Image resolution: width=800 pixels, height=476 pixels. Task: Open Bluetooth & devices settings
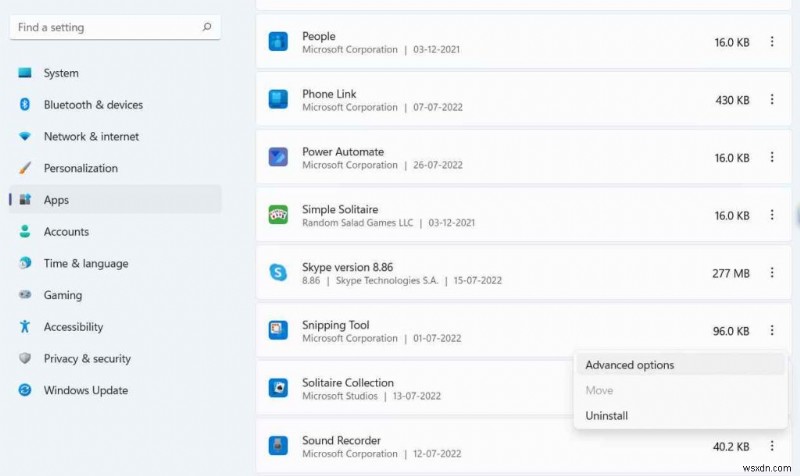click(x=93, y=105)
